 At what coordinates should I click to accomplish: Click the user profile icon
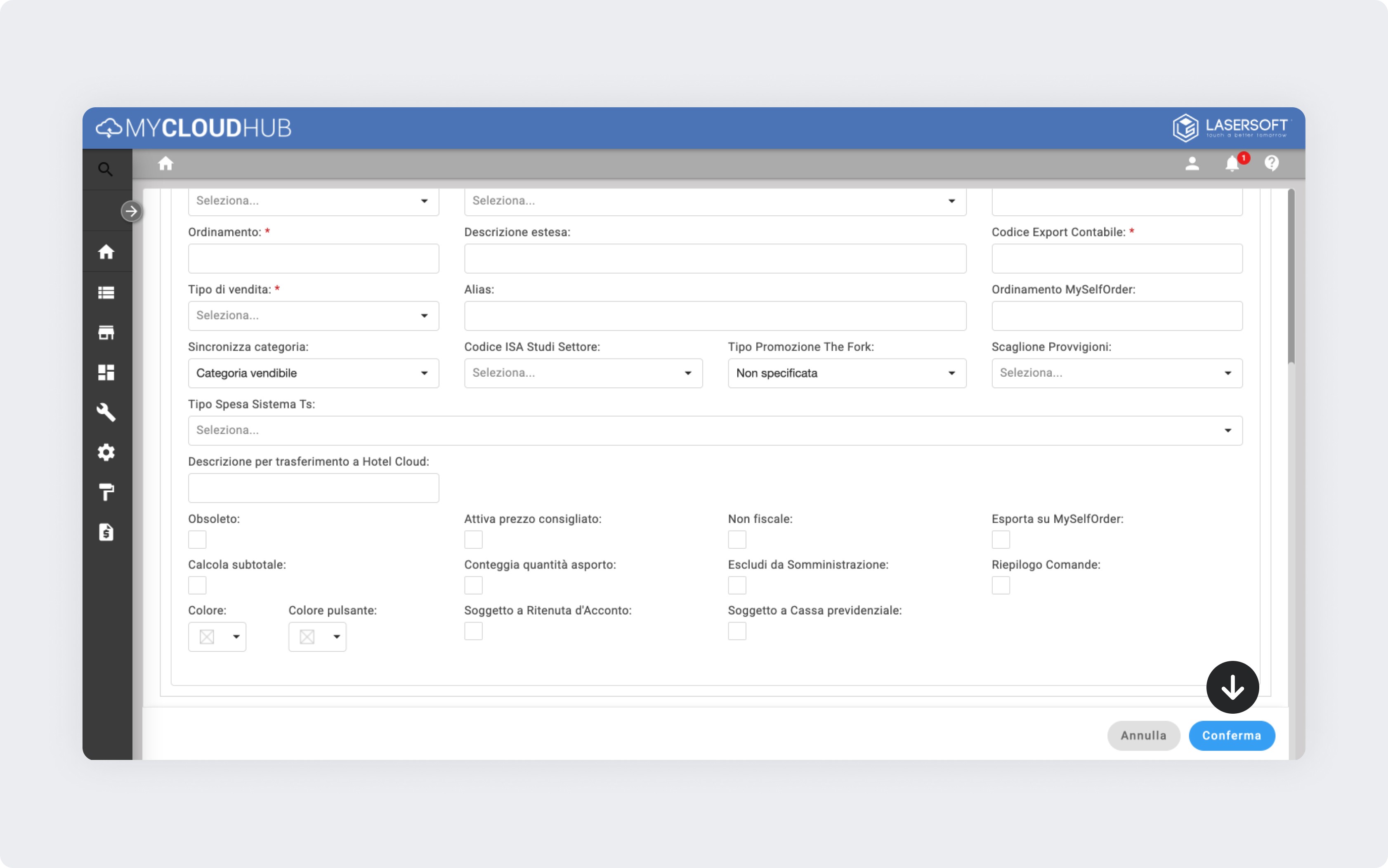[1192, 164]
